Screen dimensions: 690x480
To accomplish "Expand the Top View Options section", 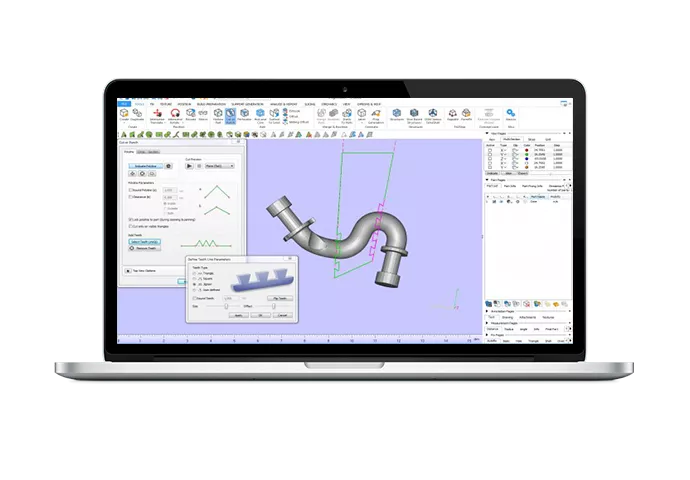I will point(128,271).
